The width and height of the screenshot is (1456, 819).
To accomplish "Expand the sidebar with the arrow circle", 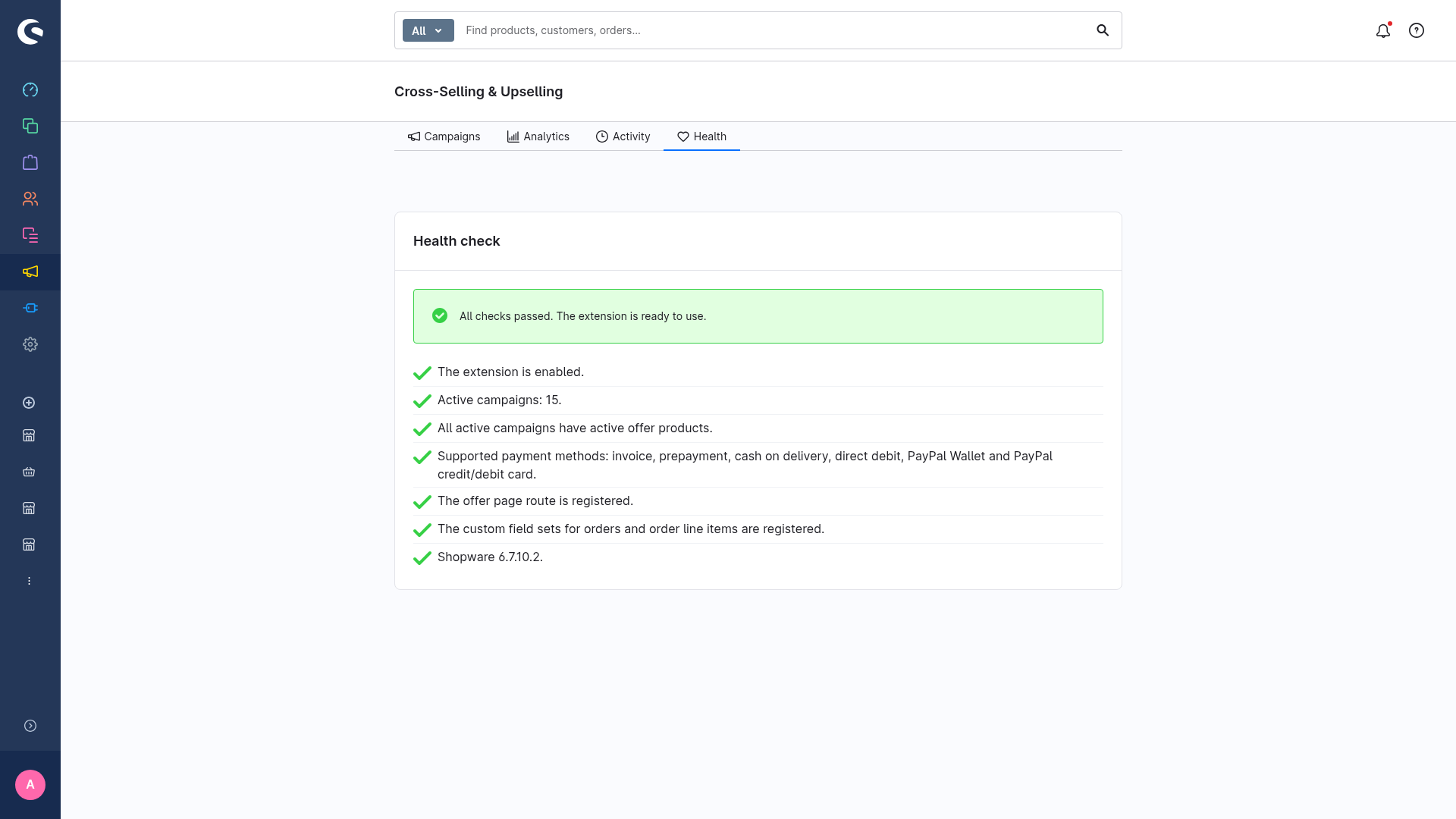I will [x=30, y=726].
